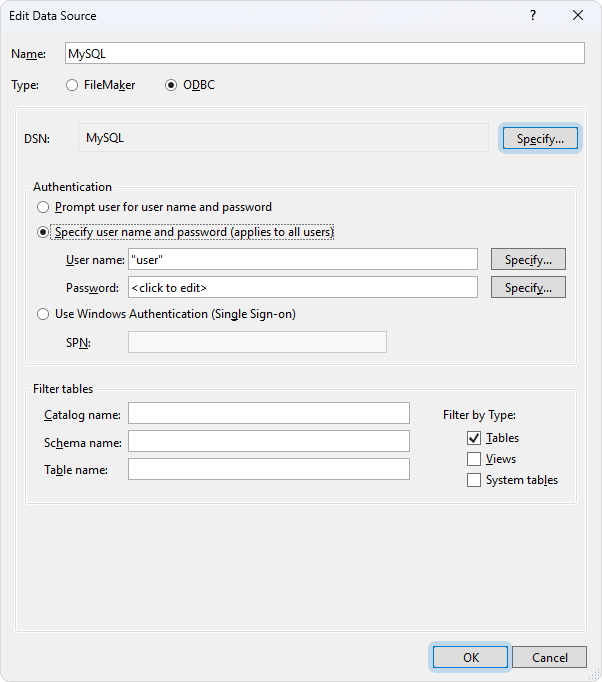Viewport: 602px width, 682px height.
Task: Confirm with the OK button
Action: pyautogui.click(x=470, y=657)
